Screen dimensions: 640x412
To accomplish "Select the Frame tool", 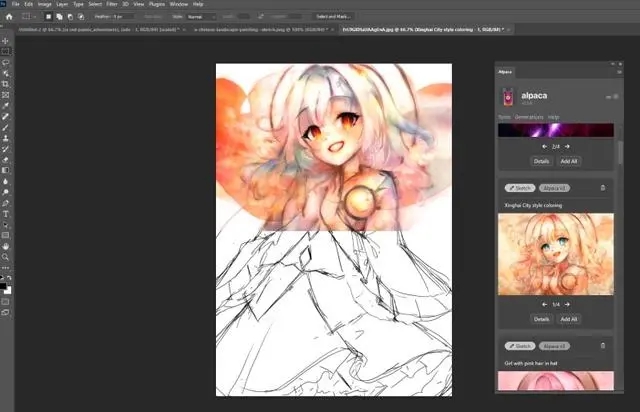I will coord(5,95).
